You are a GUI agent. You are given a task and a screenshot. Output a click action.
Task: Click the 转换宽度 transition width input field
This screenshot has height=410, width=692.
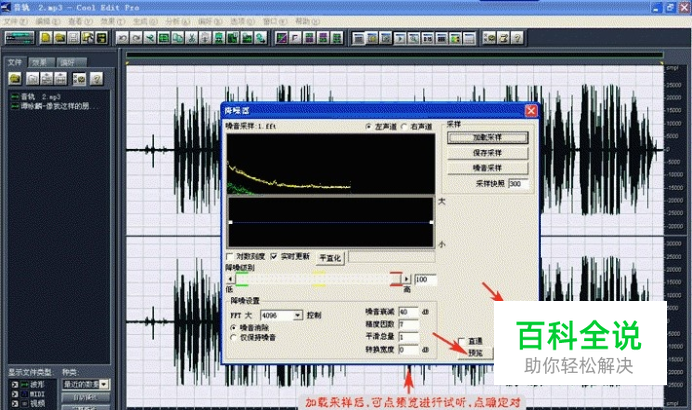(408, 350)
